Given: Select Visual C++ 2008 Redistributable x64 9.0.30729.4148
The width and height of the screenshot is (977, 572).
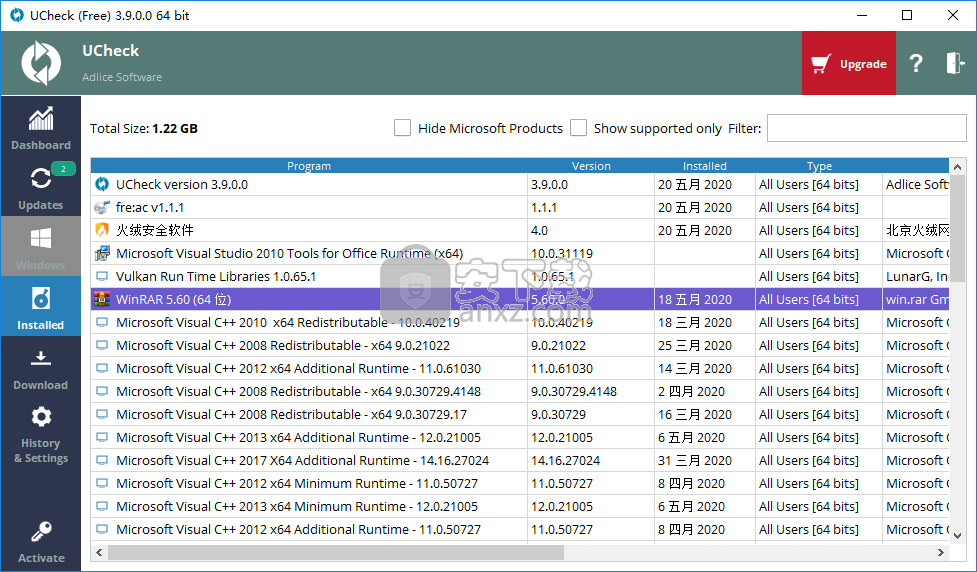Looking at the screenshot, I should click(520, 391).
